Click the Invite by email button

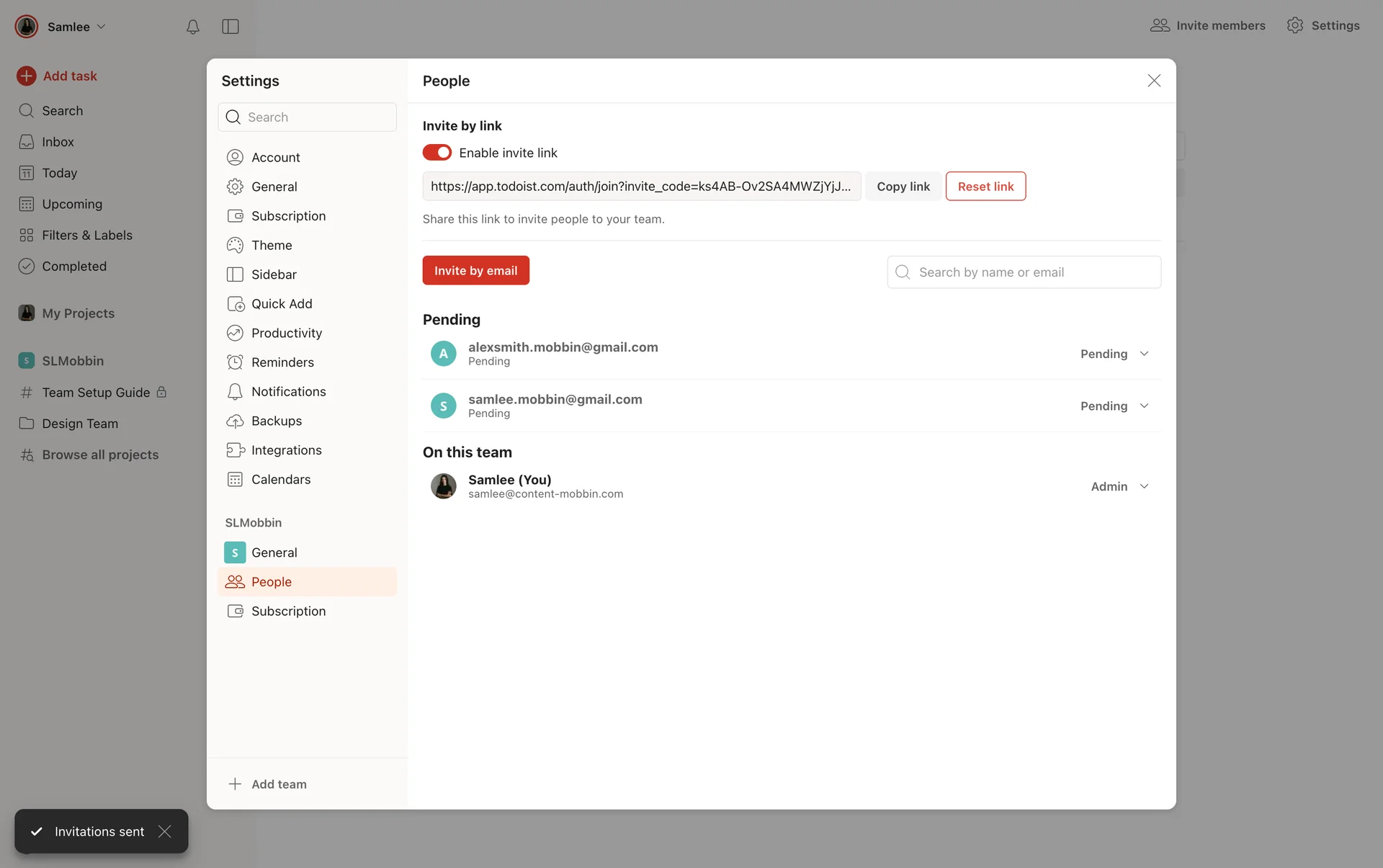point(475,271)
